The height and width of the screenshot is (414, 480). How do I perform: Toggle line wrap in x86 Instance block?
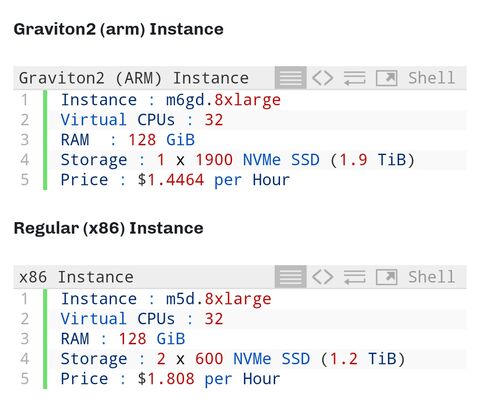(355, 277)
